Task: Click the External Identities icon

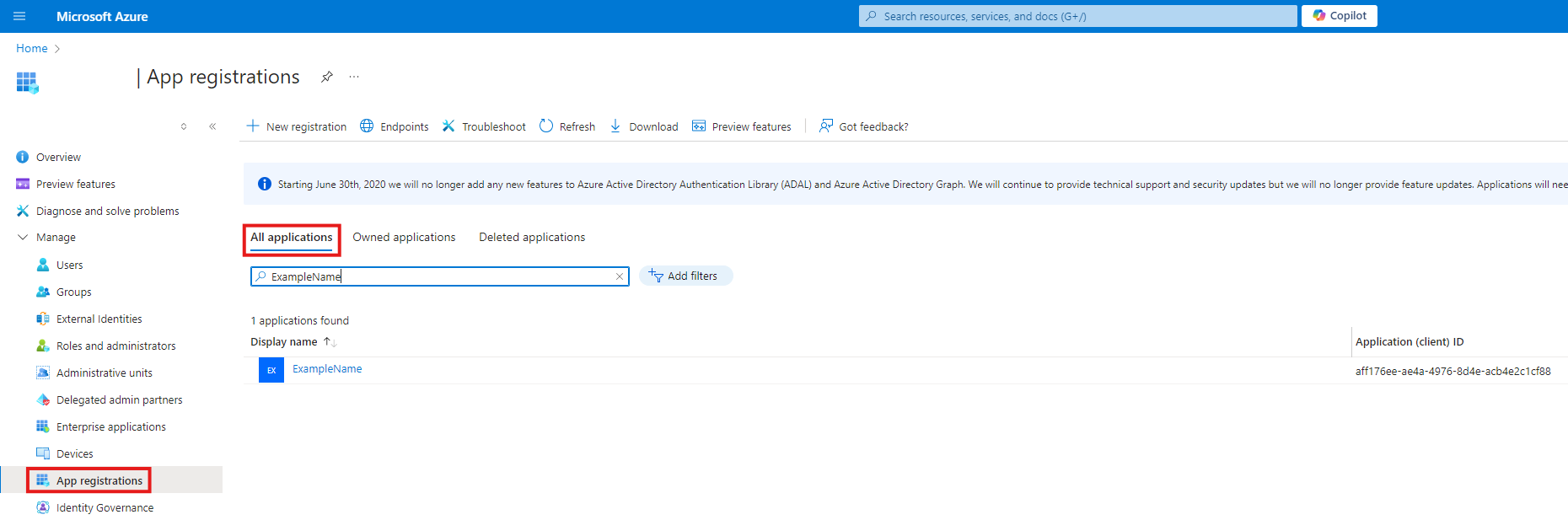Action: pos(43,319)
